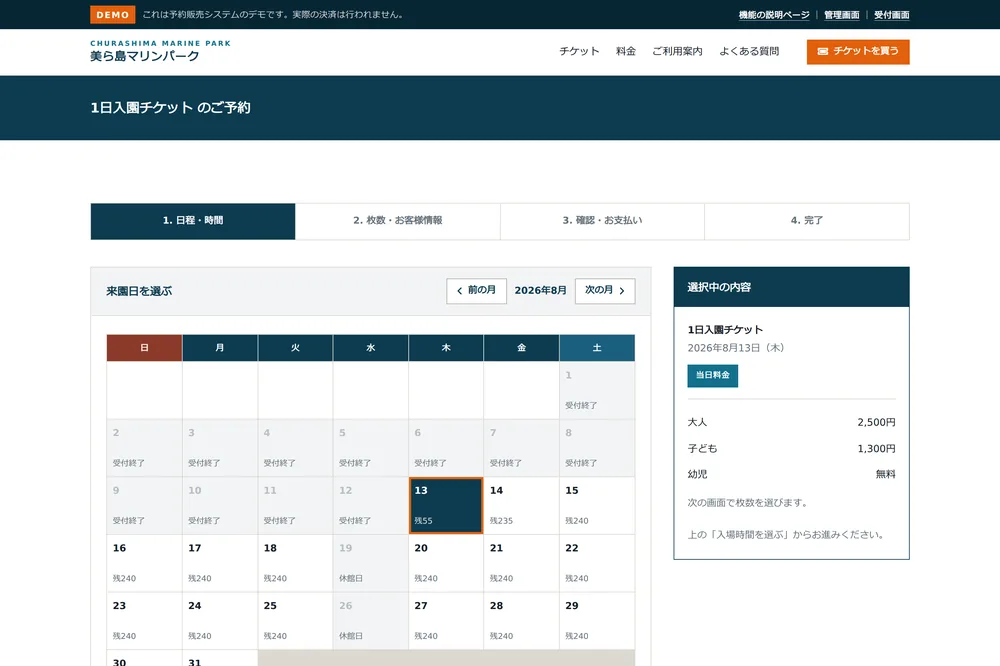Select August 13 with 残55
1000x666 pixels.
[x=446, y=505]
